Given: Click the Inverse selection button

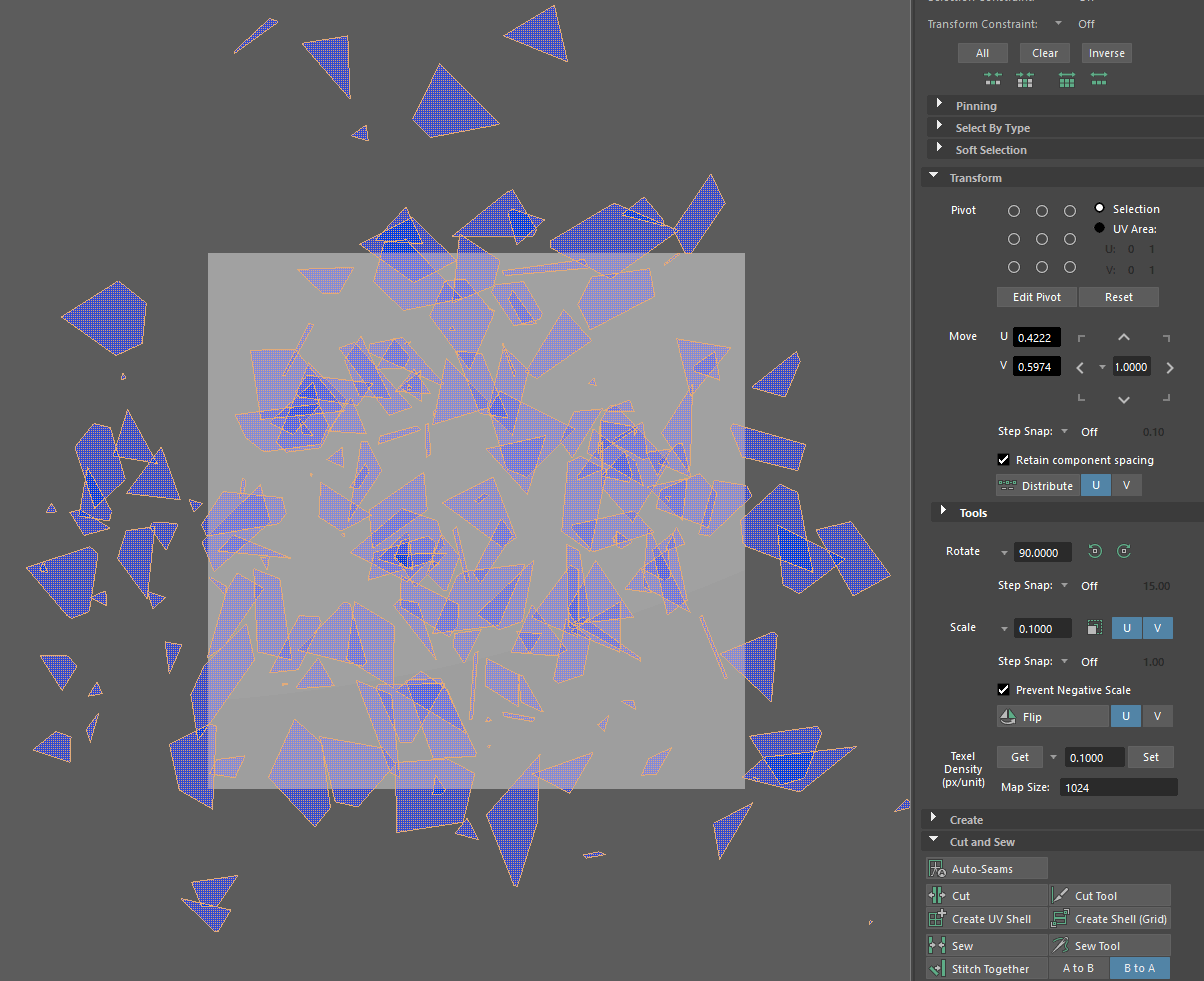Looking at the screenshot, I should [1106, 53].
